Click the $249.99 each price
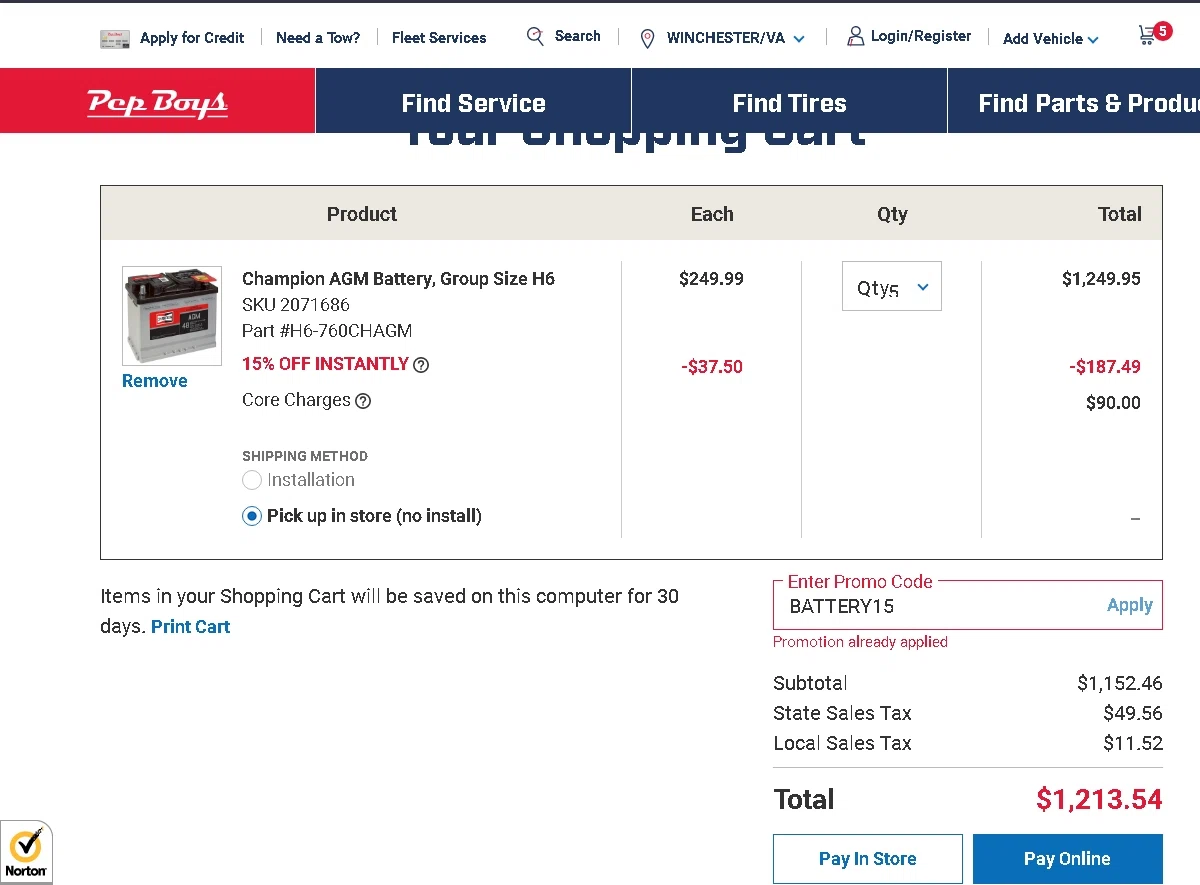1200x885 pixels. pos(711,279)
